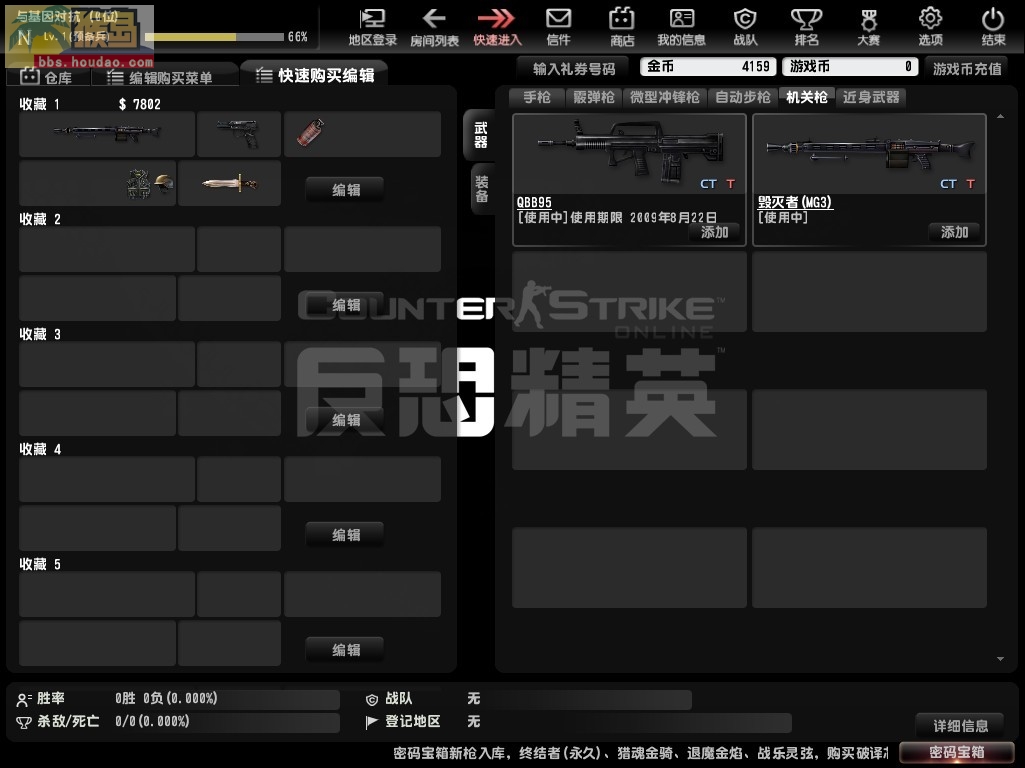Add 毁灭者 (MG3) with its 添加 button
This screenshot has width=1025, height=768.
pos(954,232)
